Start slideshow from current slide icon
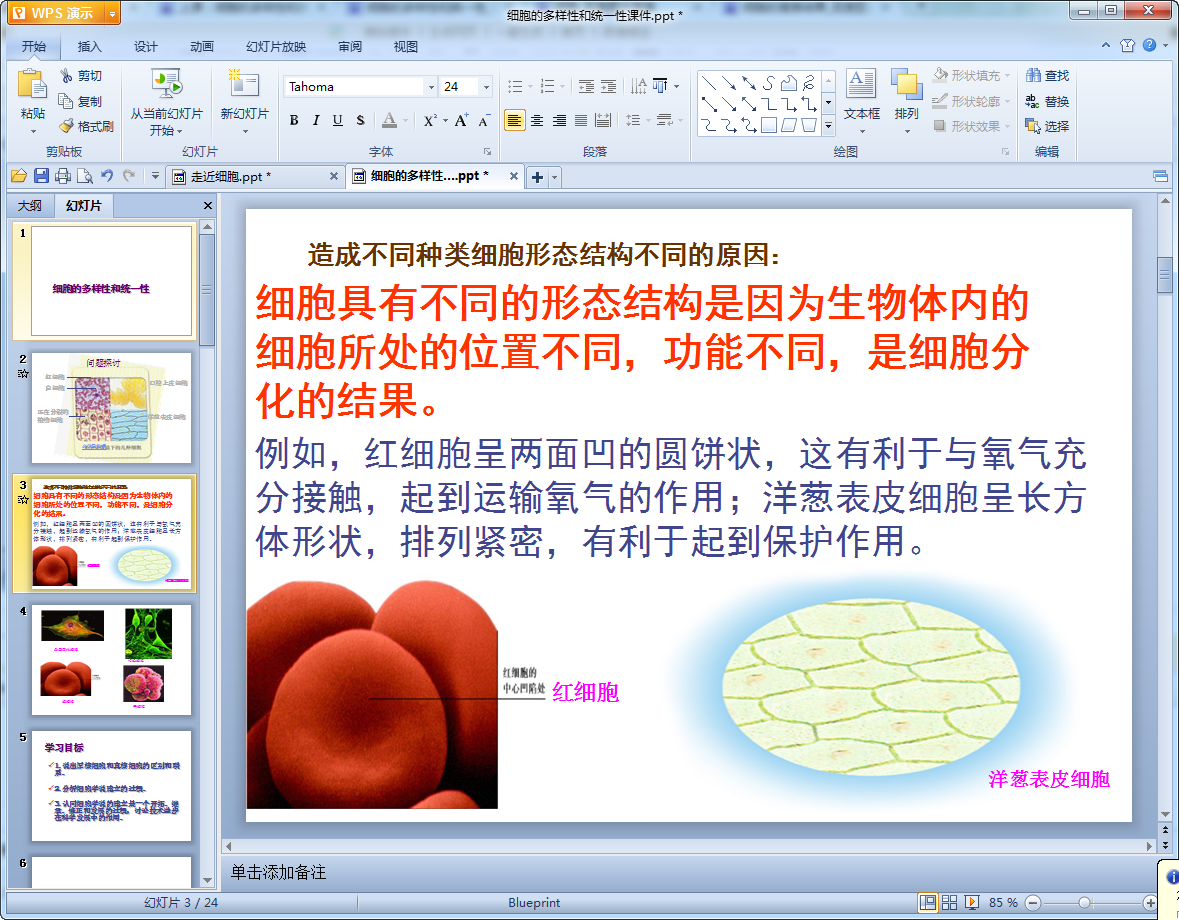Viewport: 1179px width, 920px height. click(166, 84)
